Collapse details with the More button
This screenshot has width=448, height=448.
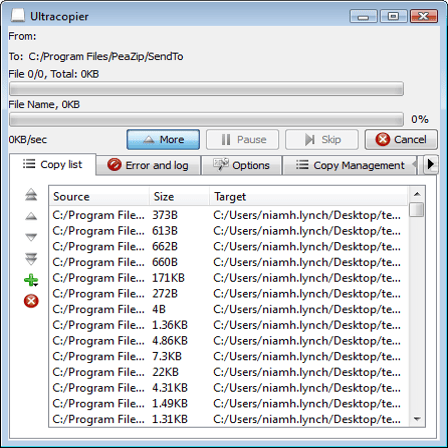(x=163, y=139)
